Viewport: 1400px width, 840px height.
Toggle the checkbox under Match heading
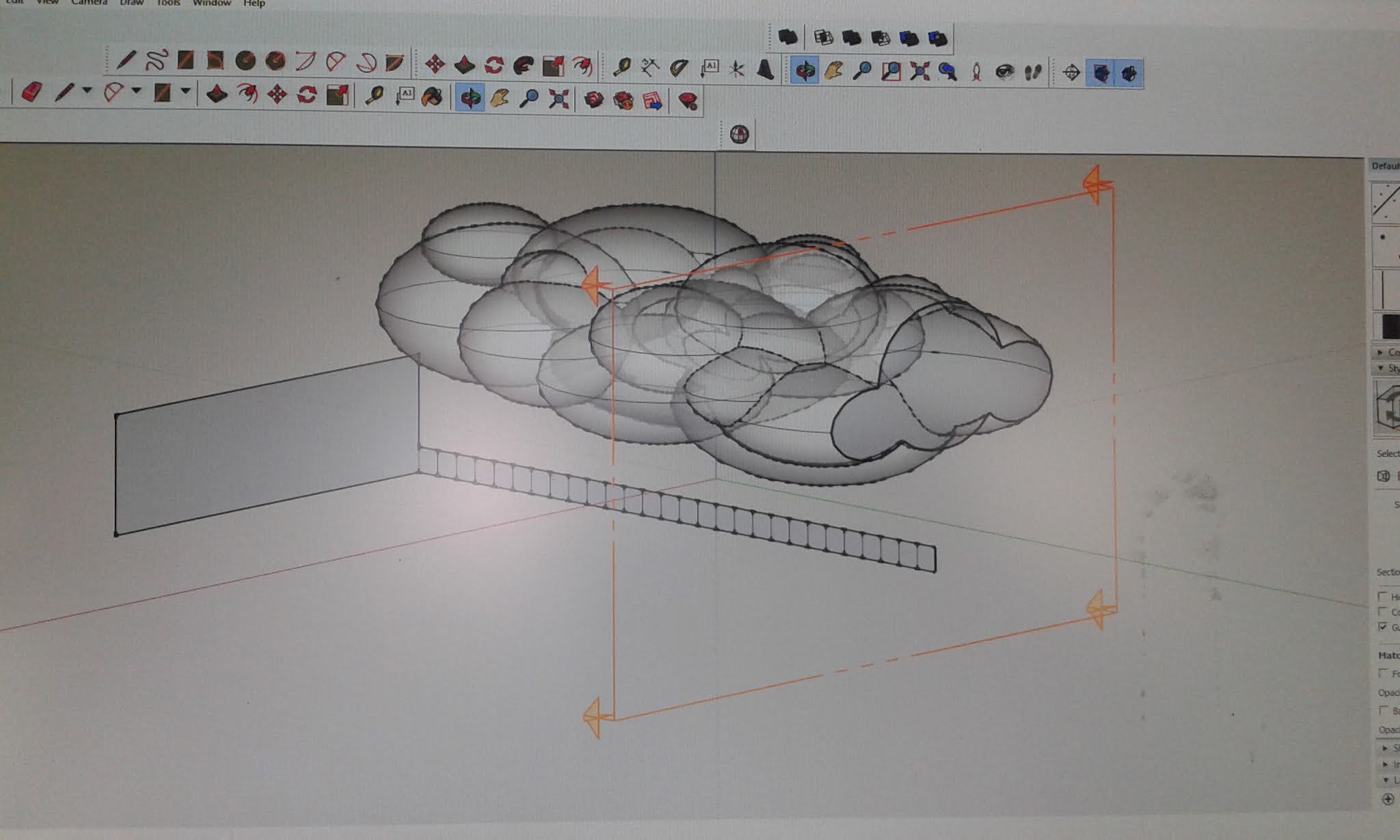(1383, 673)
